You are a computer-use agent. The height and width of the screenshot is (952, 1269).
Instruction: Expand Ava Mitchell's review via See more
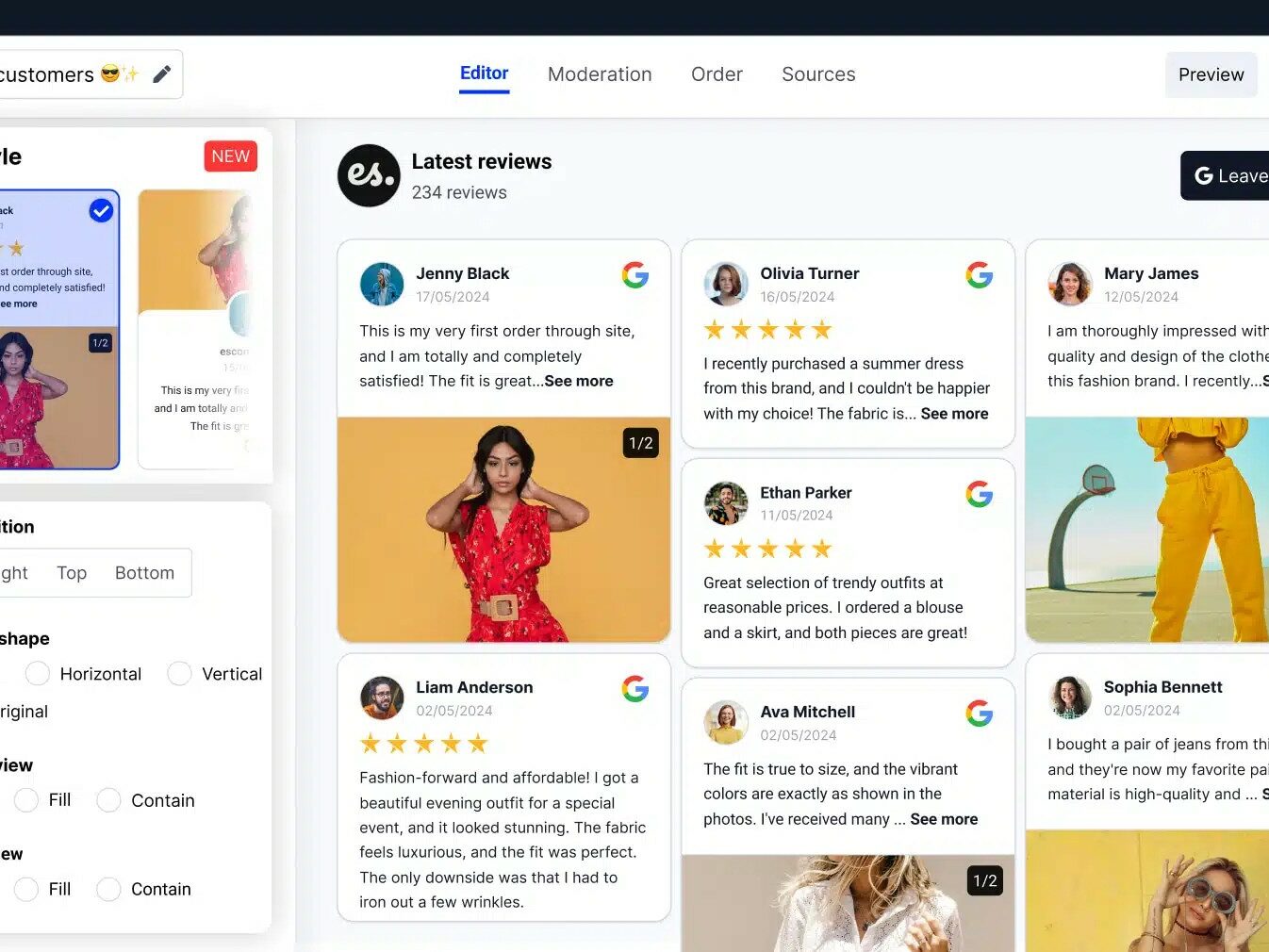(x=944, y=819)
